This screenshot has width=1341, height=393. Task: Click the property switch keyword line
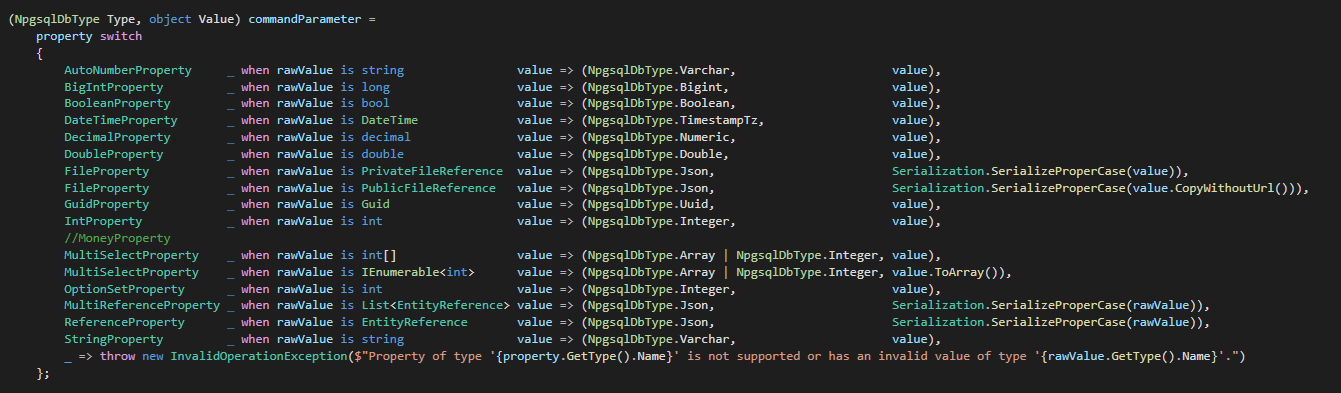(x=89, y=36)
